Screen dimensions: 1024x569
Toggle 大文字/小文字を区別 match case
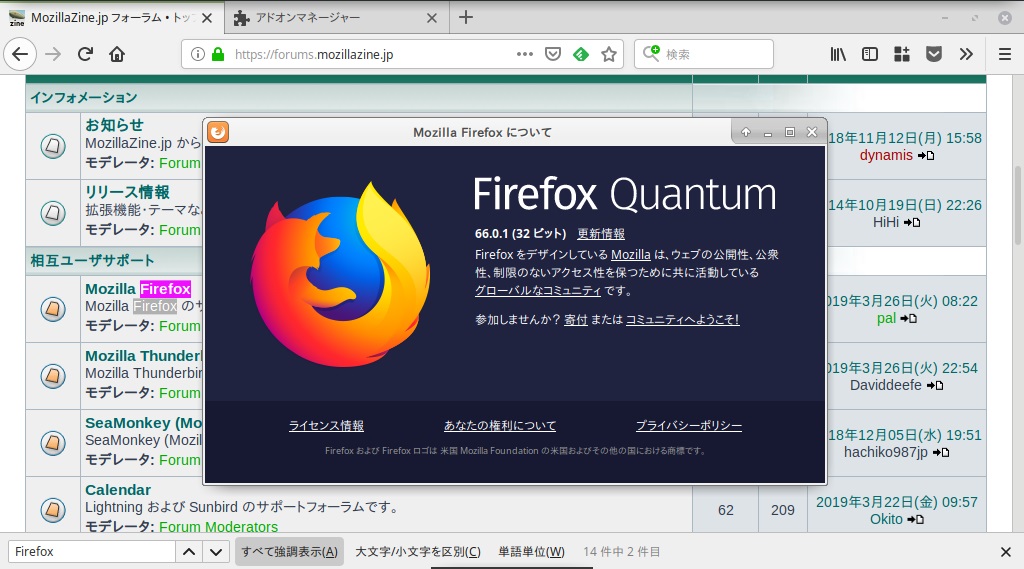point(418,552)
